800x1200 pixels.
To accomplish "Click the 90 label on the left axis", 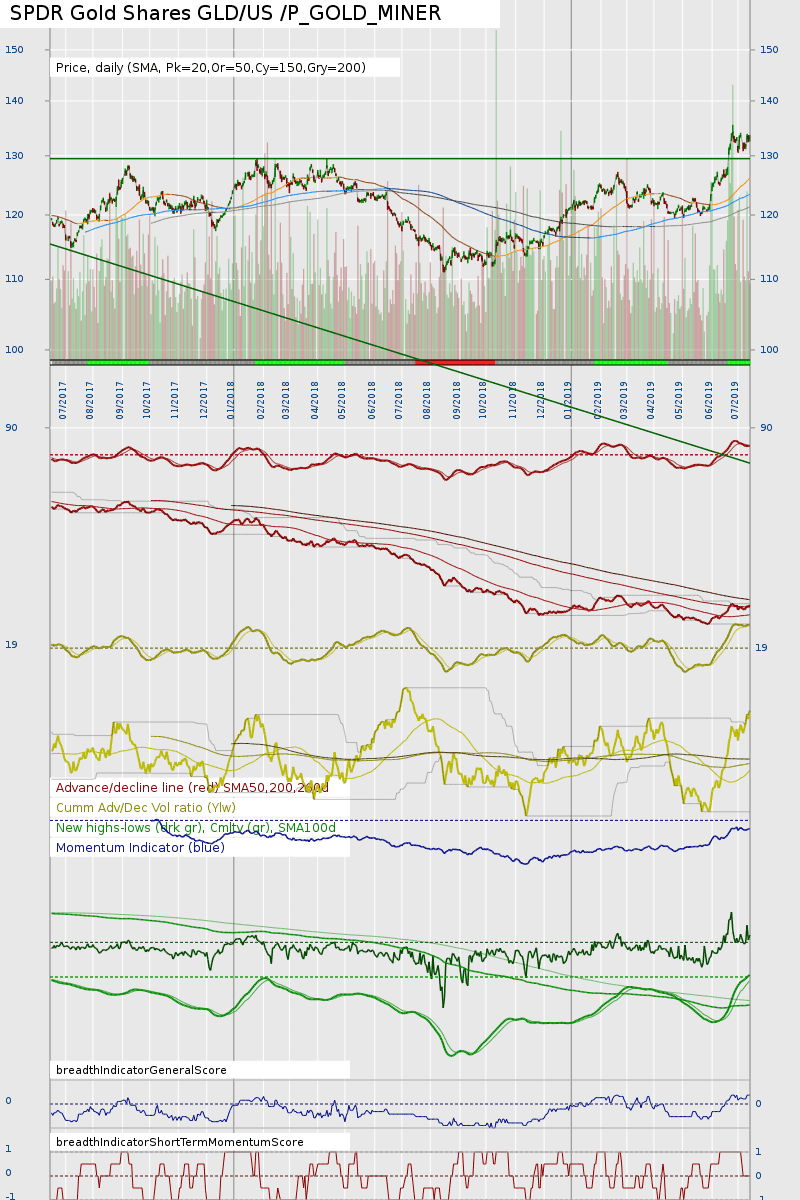I will point(11,428).
